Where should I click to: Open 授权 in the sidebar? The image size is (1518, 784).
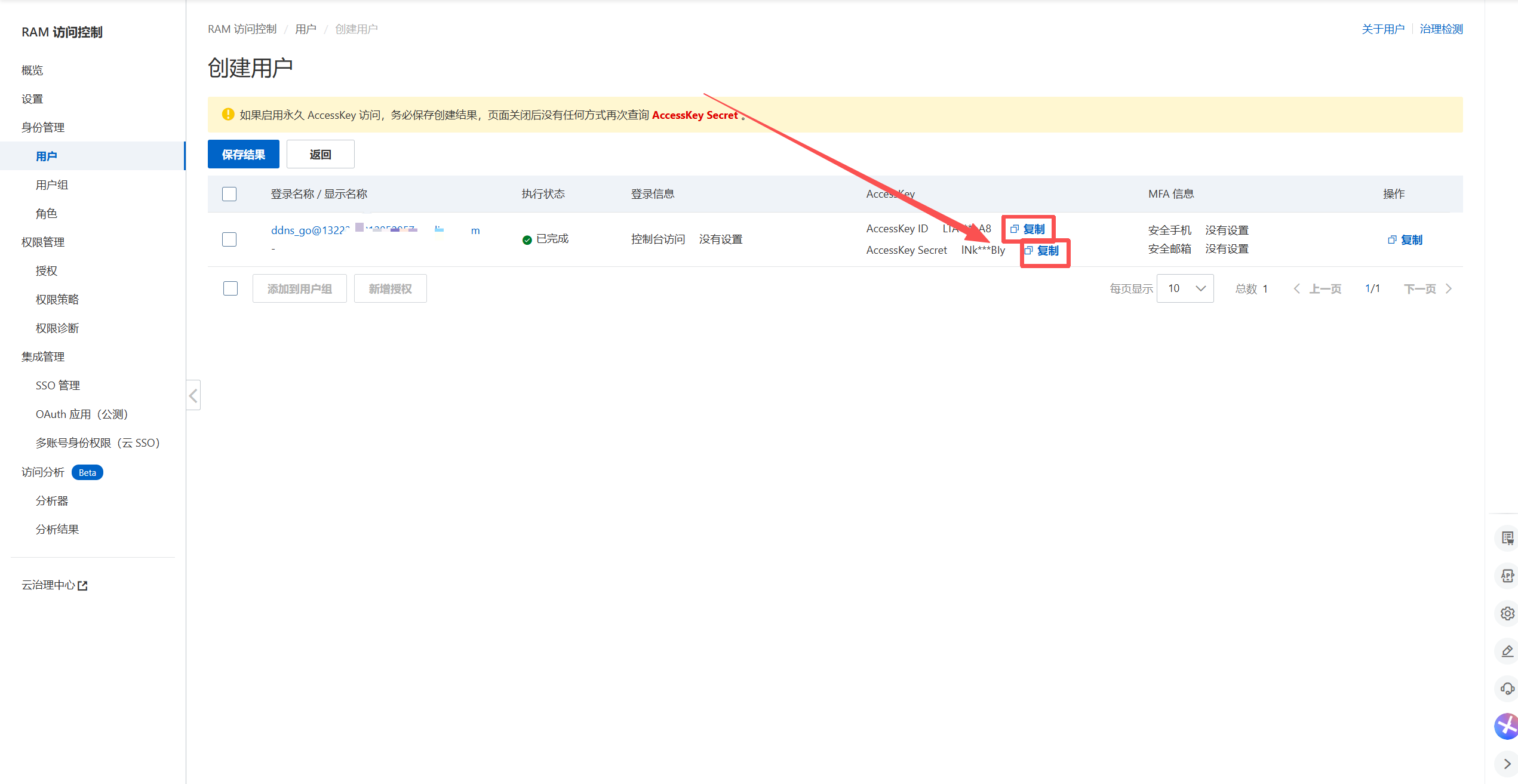[x=47, y=271]
